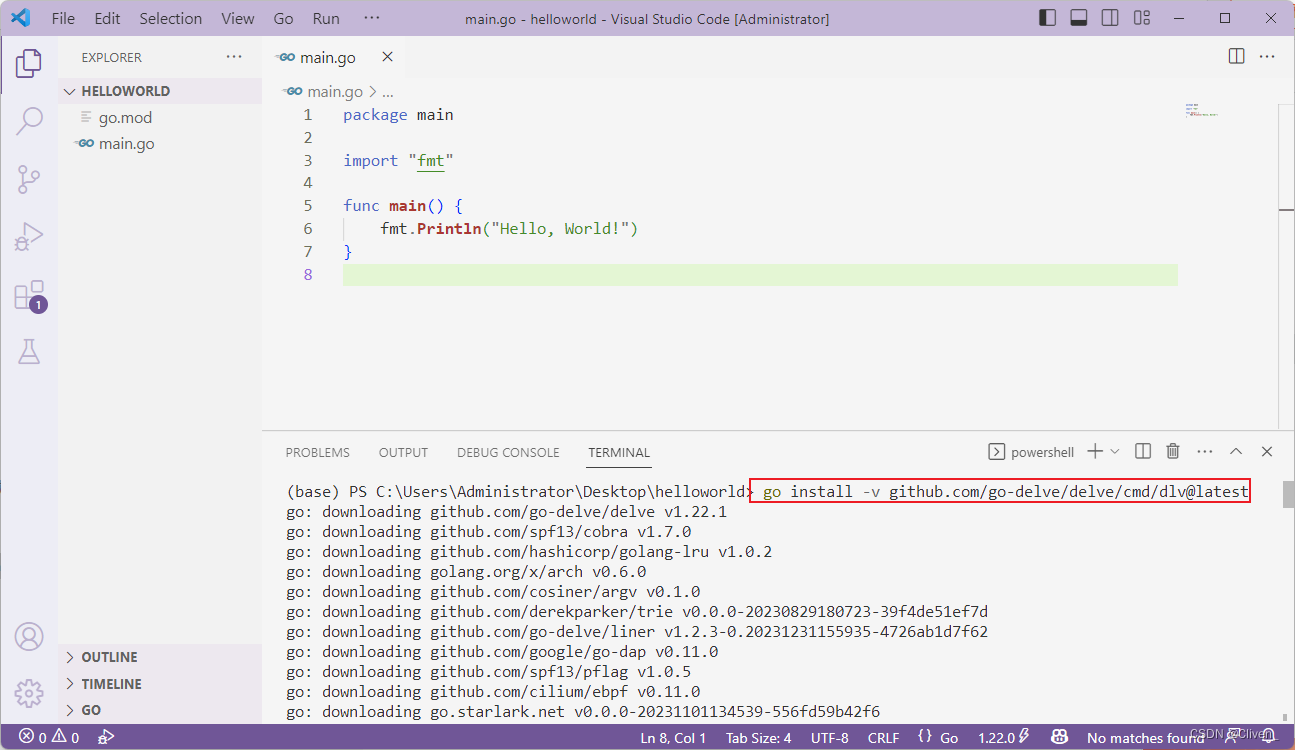Click the errors and warnings status indicator
1295x750 pixels.
click(x=49, y=738)
